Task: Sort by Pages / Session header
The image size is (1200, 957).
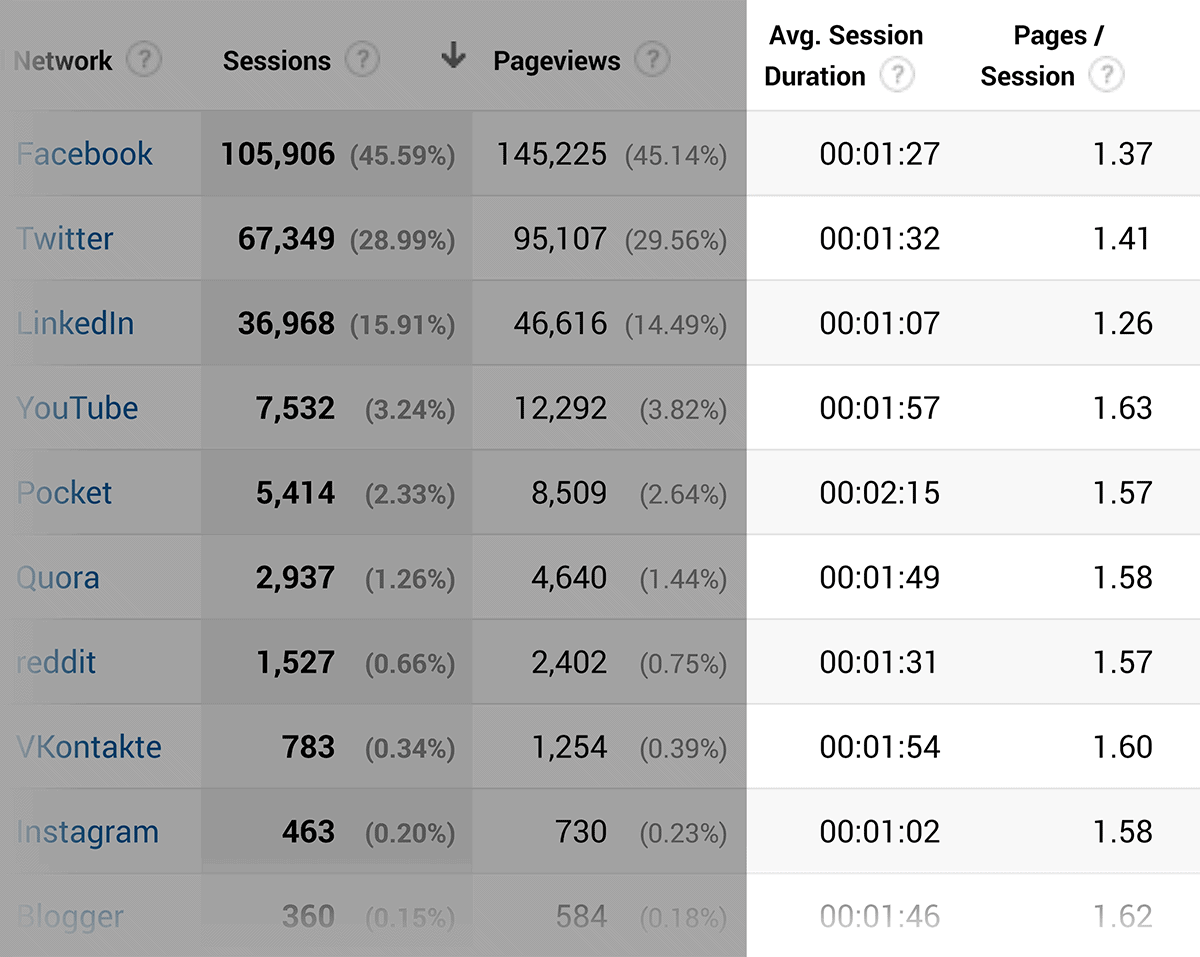Action: pos(1043,56)
